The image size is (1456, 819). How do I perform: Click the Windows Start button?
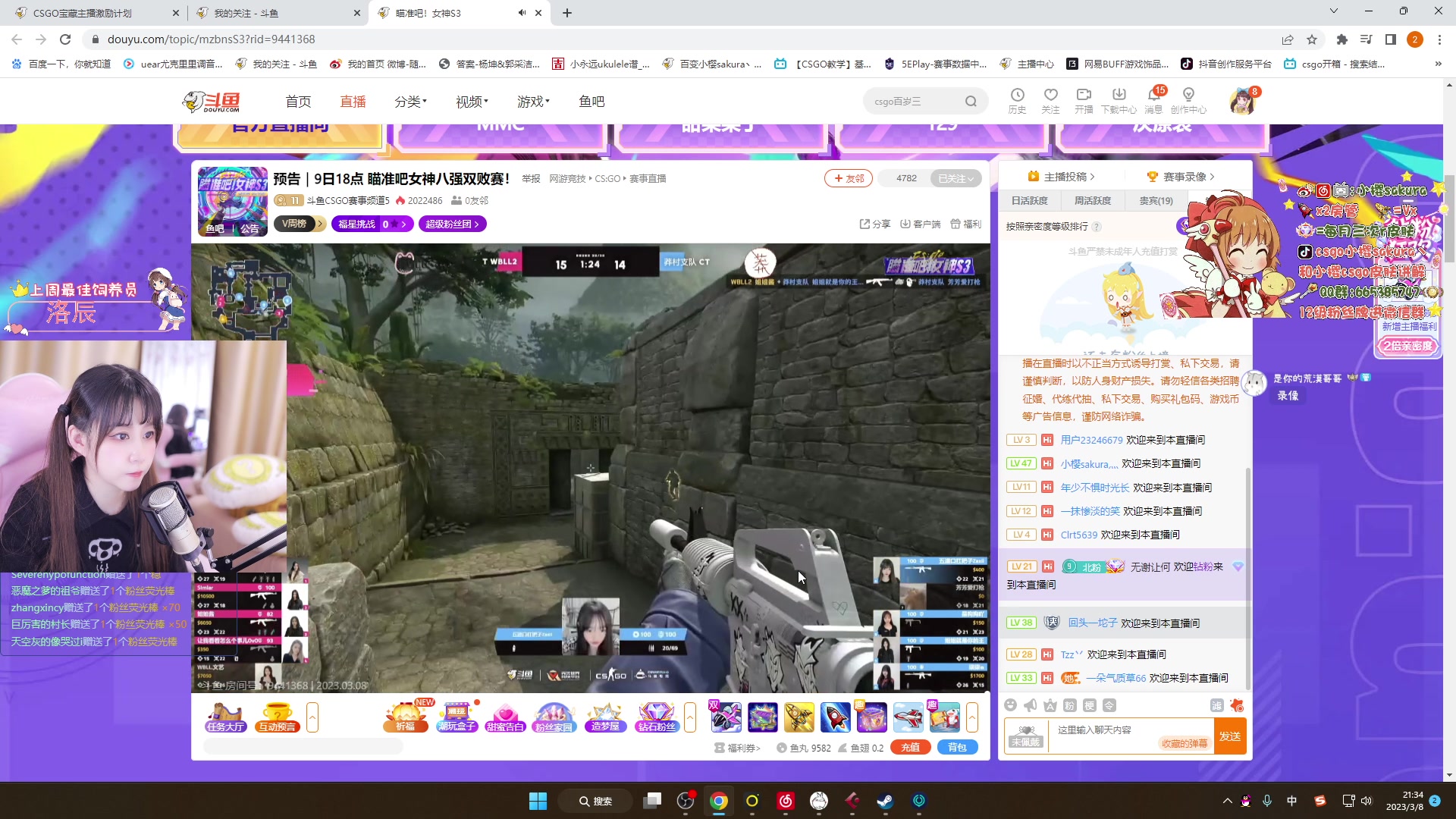click(538, 801)
